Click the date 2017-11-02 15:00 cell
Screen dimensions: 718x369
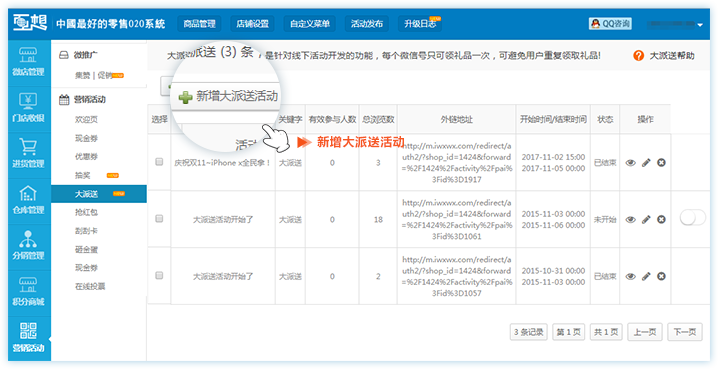point(553,157)
